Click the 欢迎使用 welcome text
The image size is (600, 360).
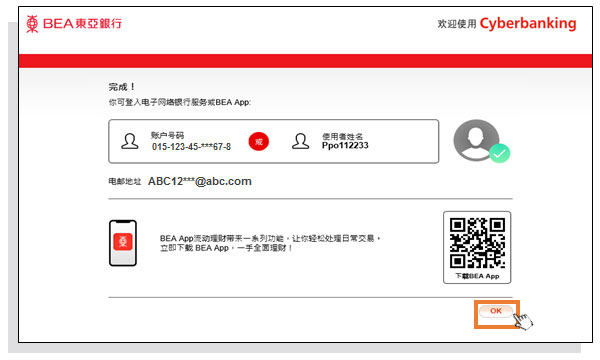(457, 24)
